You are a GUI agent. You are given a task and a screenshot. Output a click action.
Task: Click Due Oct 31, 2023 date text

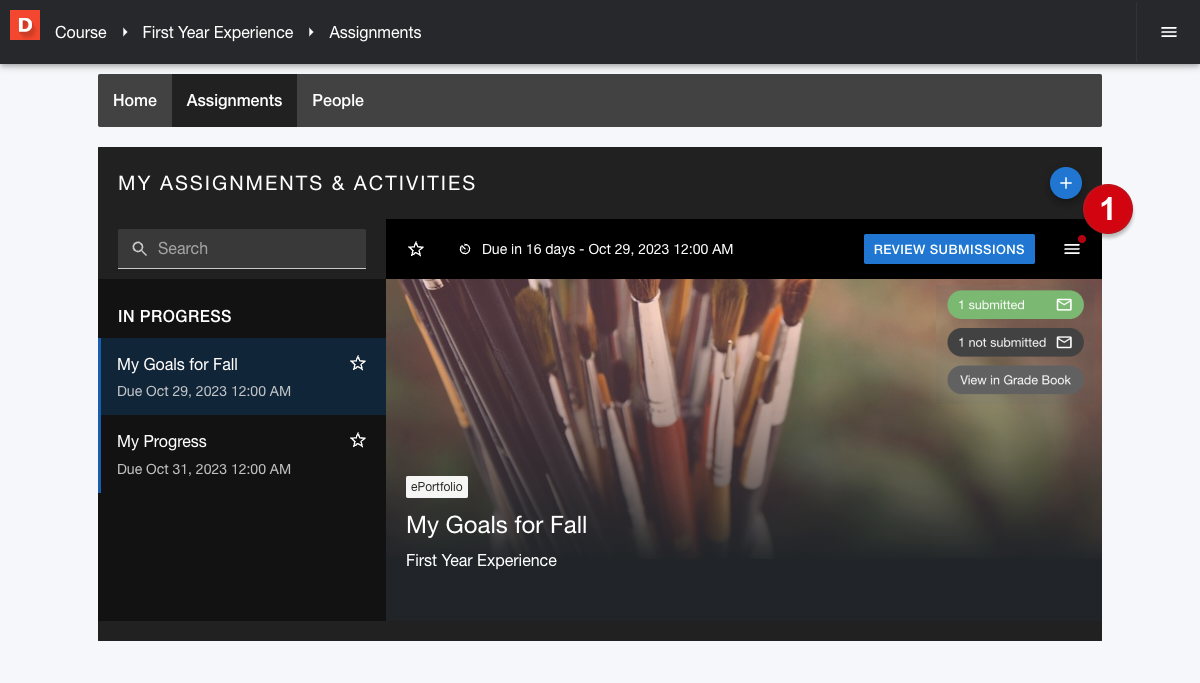point(204,469)
